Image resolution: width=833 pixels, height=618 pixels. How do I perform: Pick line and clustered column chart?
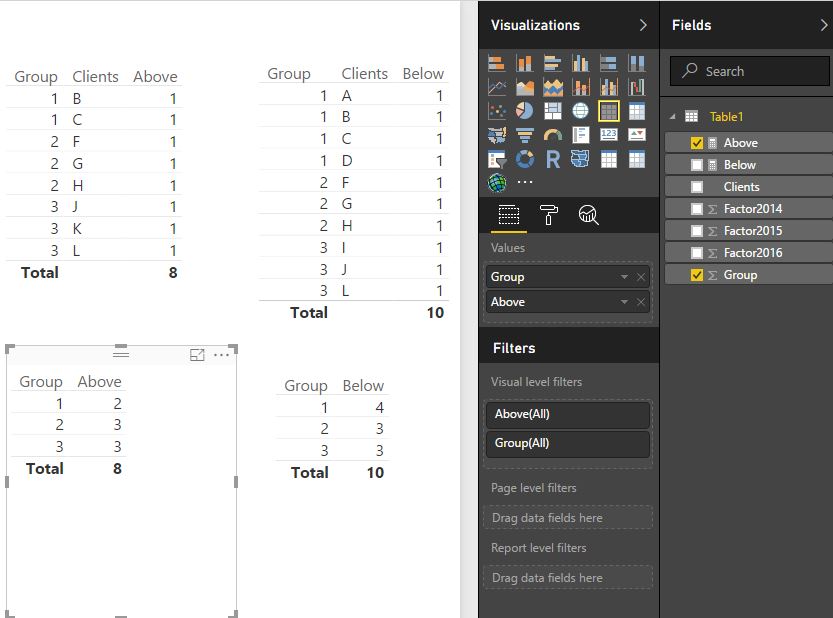tap(608, 87)
